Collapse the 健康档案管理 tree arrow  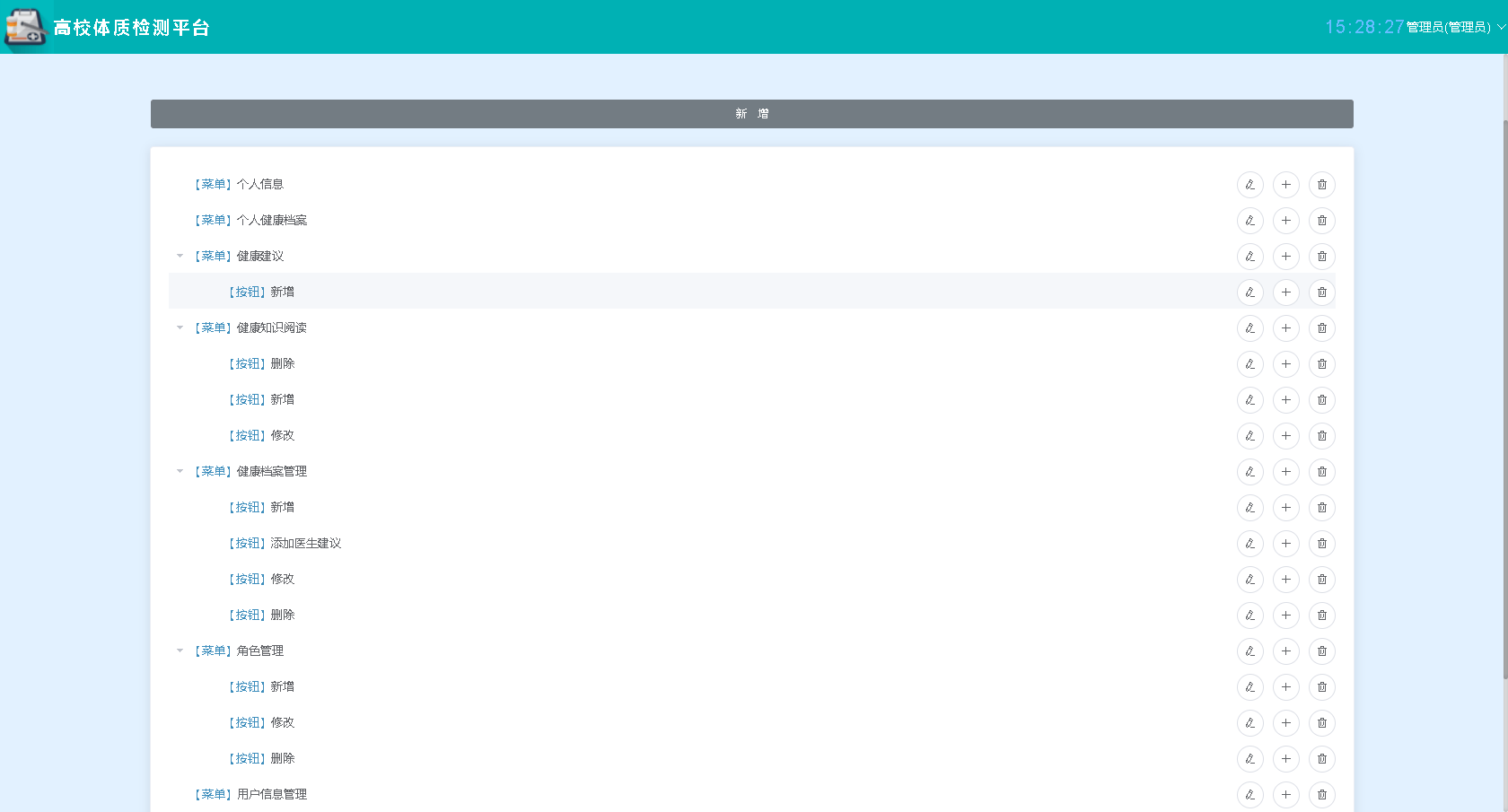180,471
